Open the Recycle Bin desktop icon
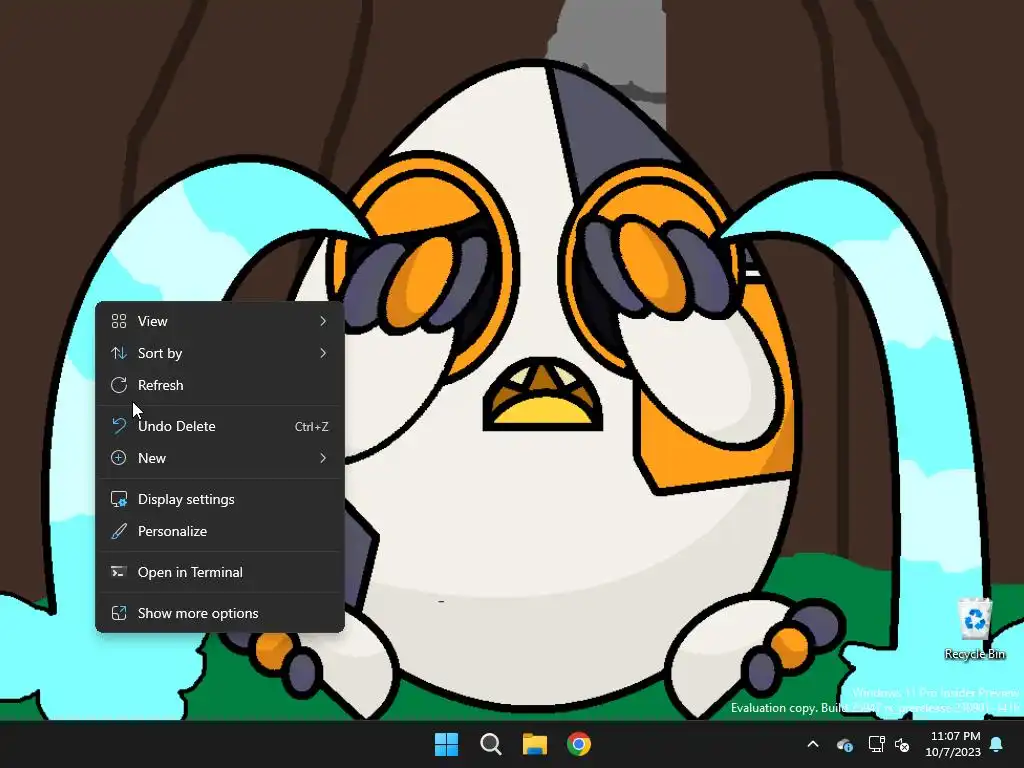 [975, 628]
